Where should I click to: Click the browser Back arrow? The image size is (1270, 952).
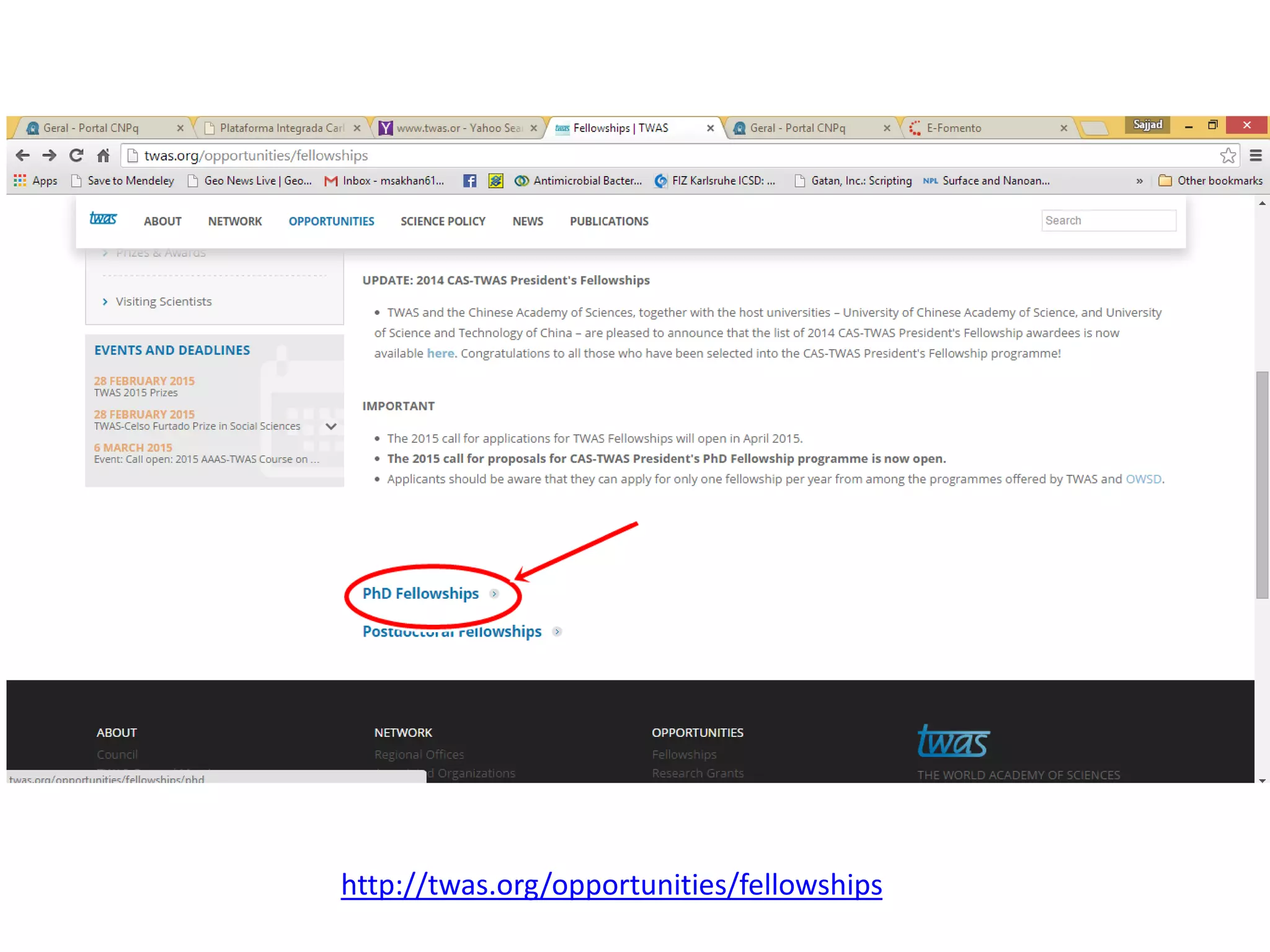pyautogui.click(x=22, y=156)
